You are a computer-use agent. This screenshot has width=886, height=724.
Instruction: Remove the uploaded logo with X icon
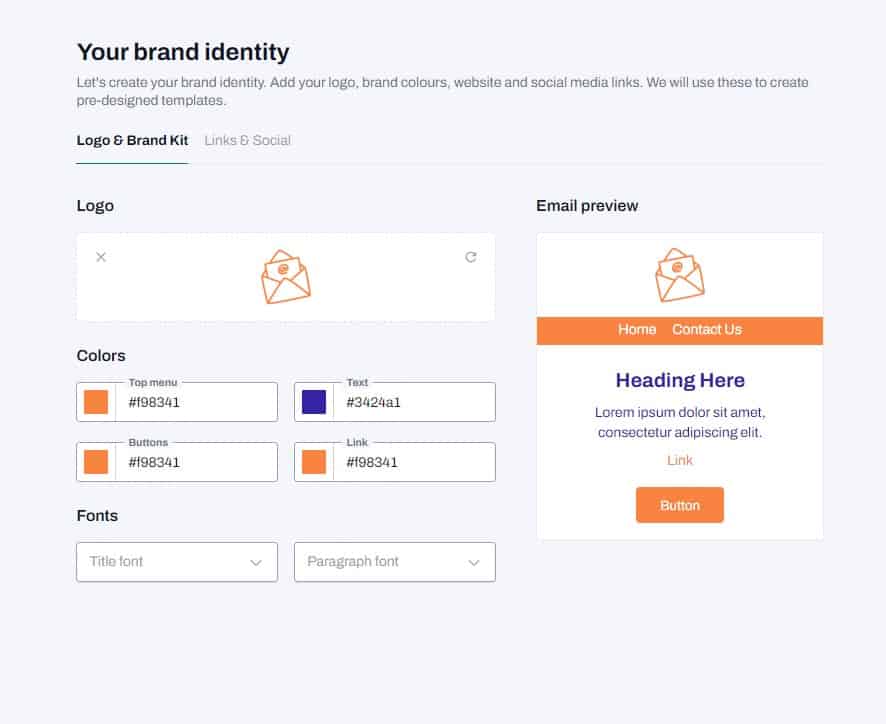[101, 257]
